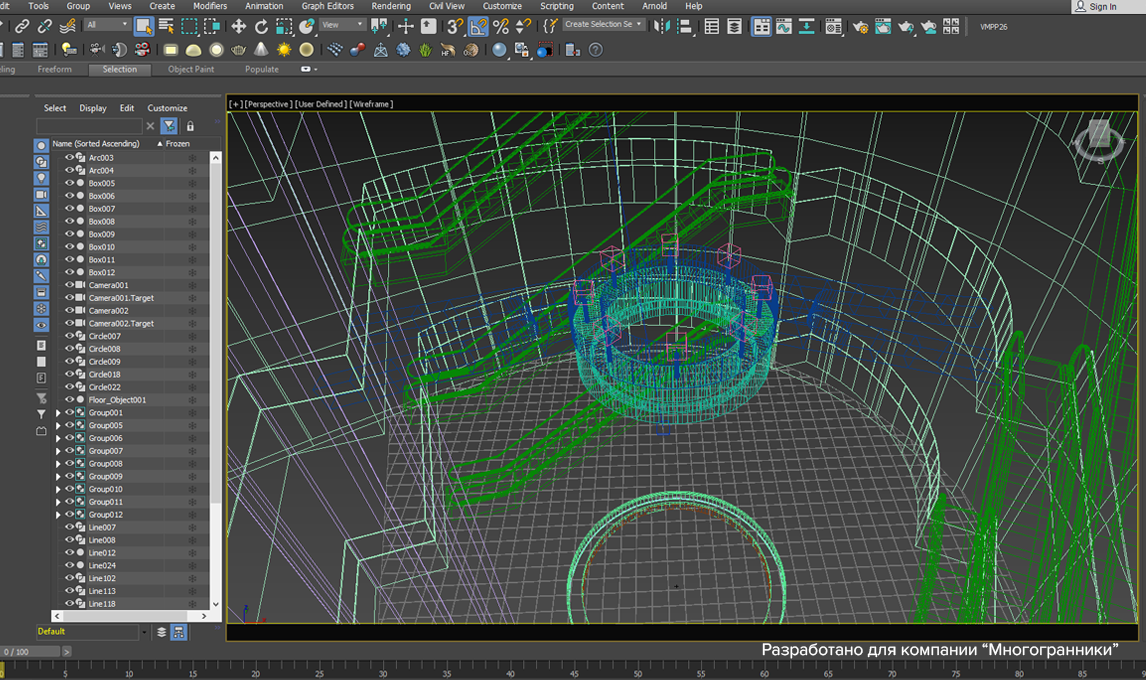The height and width of the screenshot is (680, 1146).
Task: Toggle visibility eye of Line024
Action: pos(69,565)
